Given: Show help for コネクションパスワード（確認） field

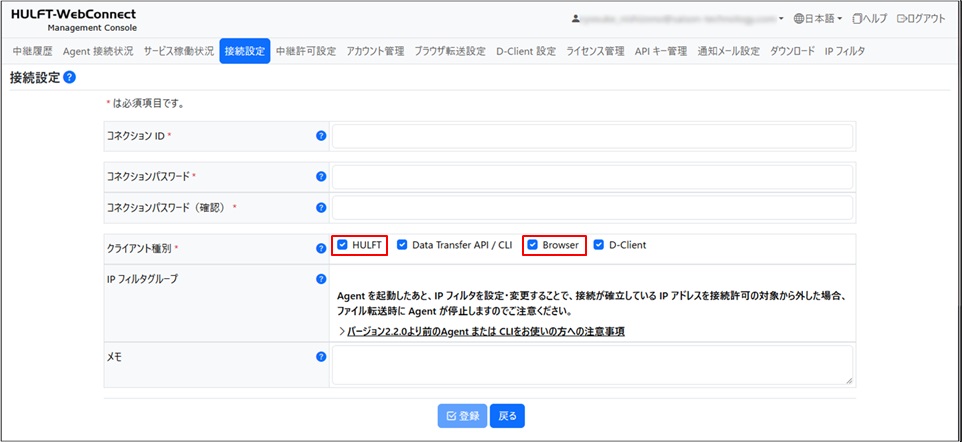Looking at the screenshot, I should click(x=321, y=207).
